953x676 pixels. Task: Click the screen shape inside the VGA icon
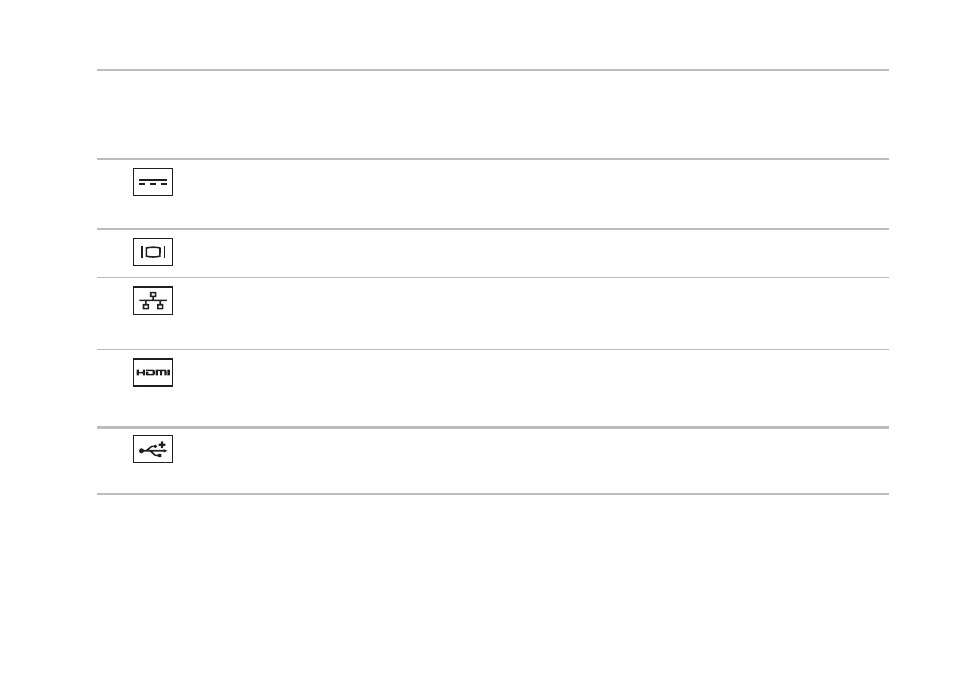[x=153, y=252]
